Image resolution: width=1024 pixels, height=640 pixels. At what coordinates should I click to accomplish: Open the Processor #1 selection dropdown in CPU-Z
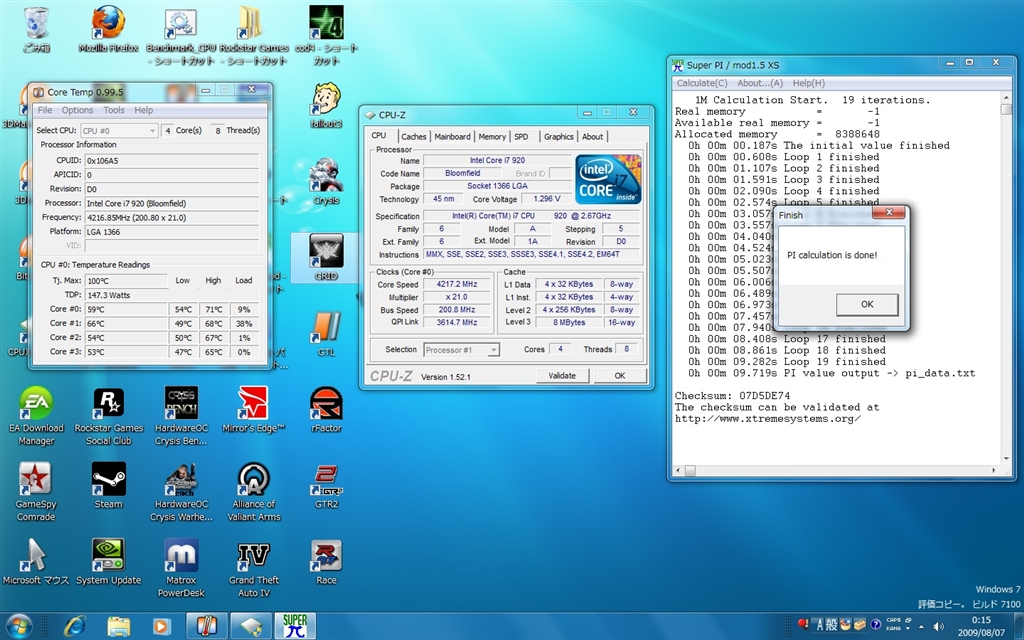[461, 350]
